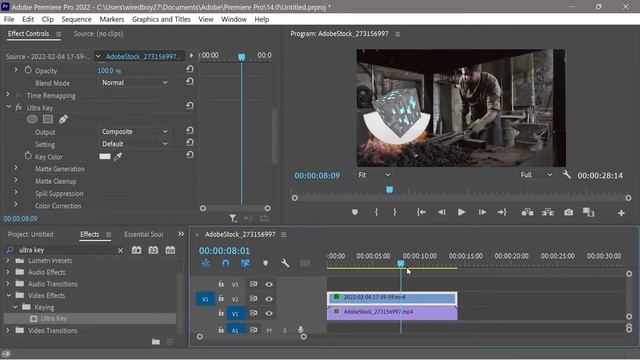Reset the Ultra Key effect
Image resolution: width=640 pixels, height=360 pixels.
tap(189, 106)
